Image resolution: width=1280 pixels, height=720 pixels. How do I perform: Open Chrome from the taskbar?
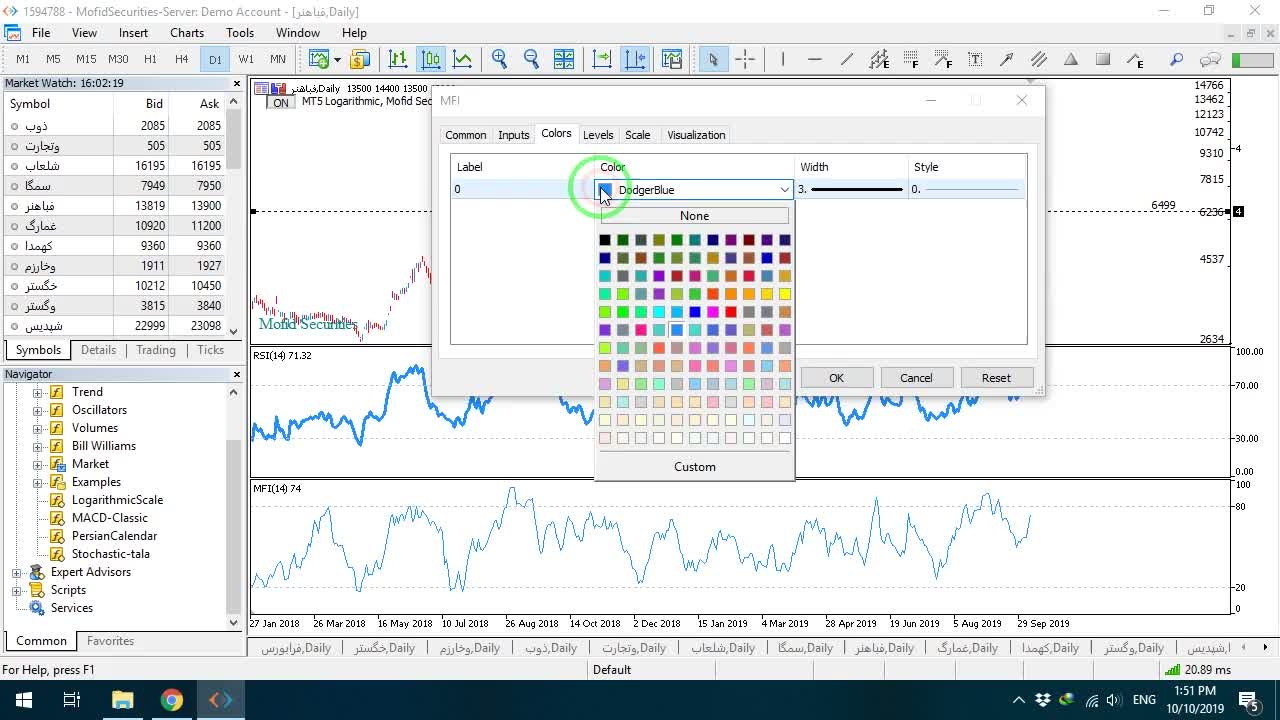pyautogui.click(x=172, y=699)
